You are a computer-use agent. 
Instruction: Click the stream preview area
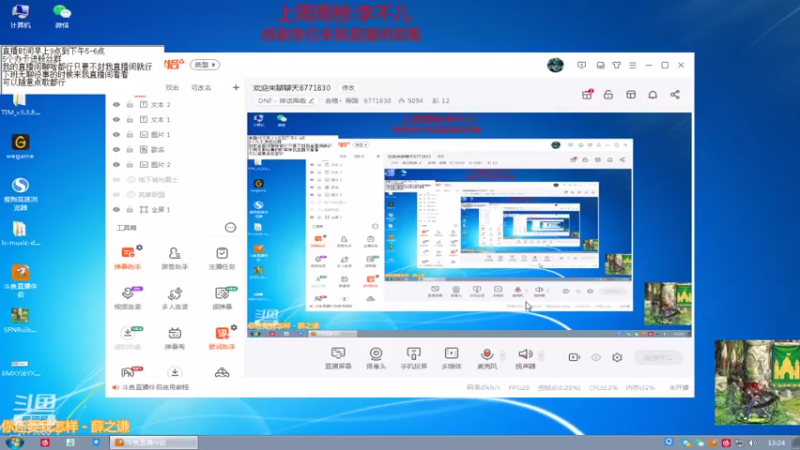[469, 225]
